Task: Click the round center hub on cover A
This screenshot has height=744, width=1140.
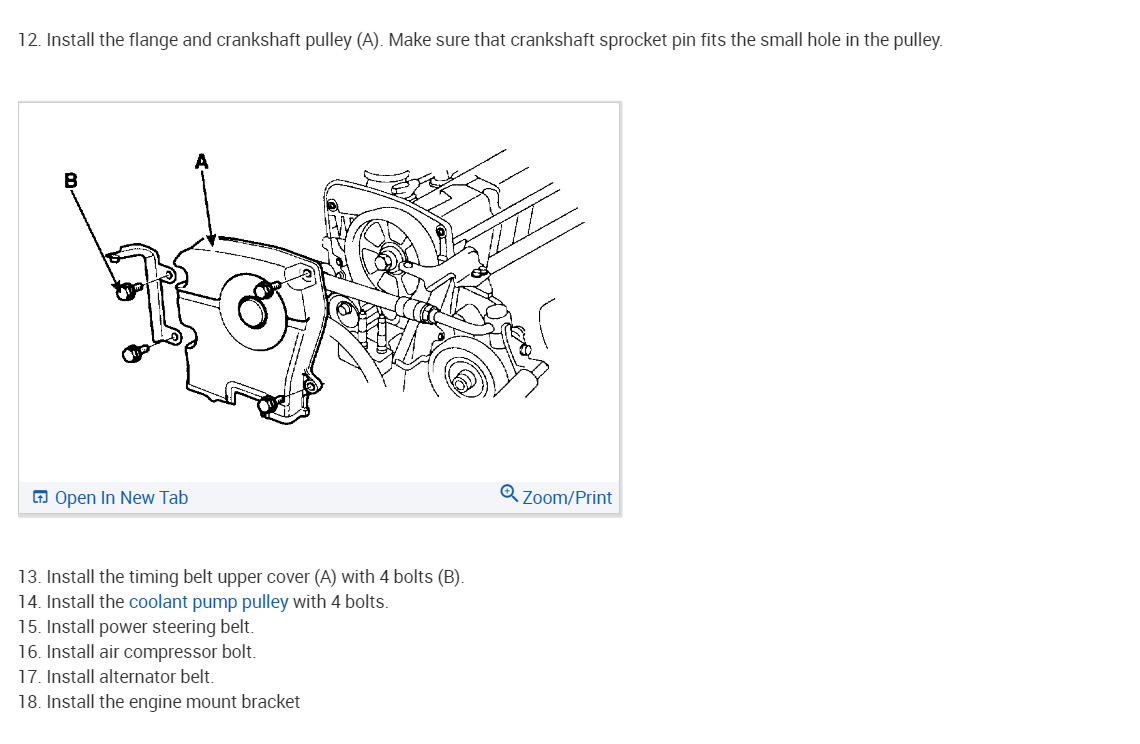Action: pos(252,313)
